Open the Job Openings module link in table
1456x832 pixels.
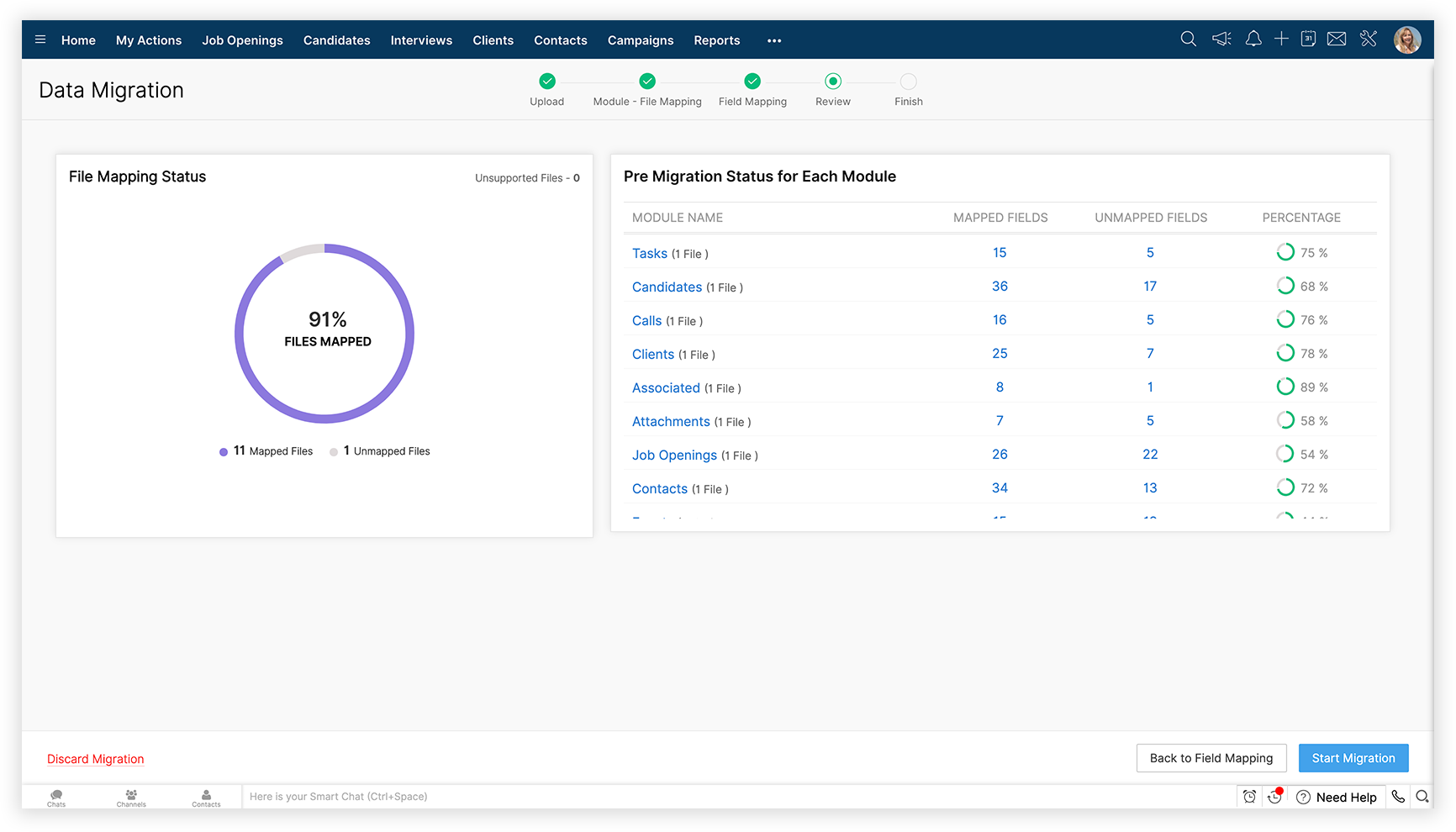tap(674, 455)
